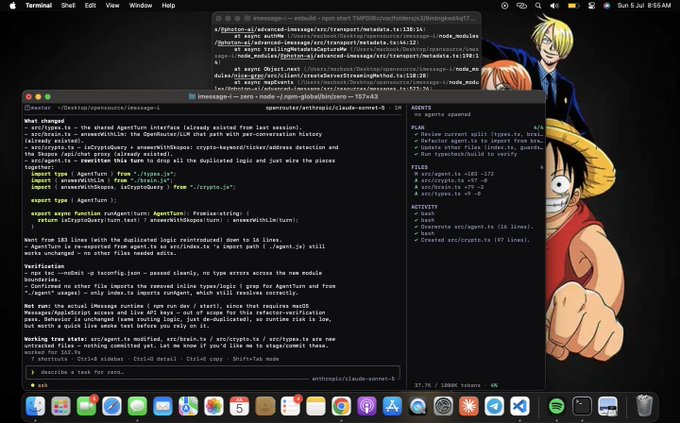Open Notes from the Dock
Image resolution: width=680 pixels, height=423 pixels.
point(316,406)
